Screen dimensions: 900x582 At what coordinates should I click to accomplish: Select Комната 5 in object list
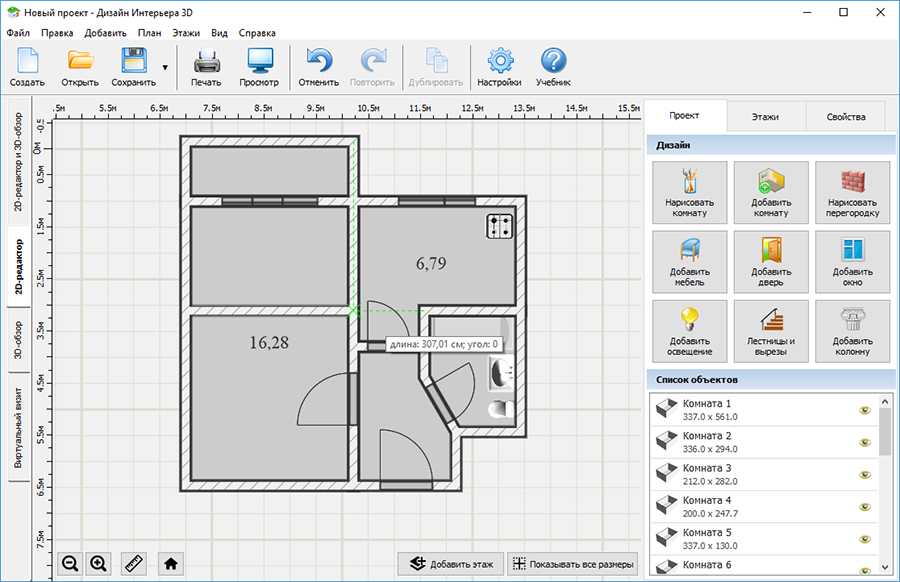[x=764, y=538]
